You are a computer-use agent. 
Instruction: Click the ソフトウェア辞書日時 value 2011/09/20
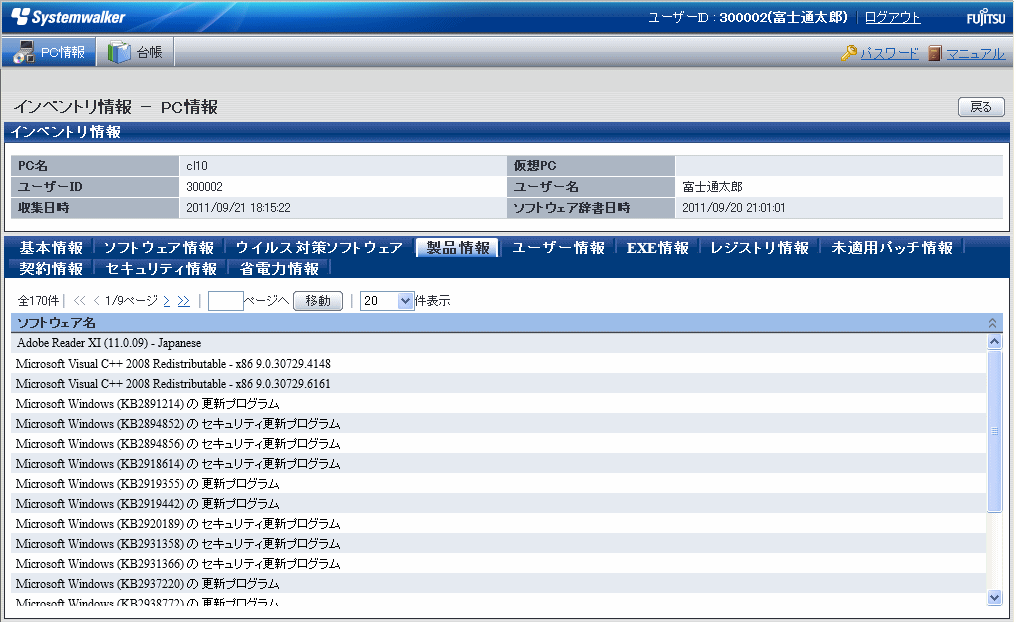tap(733, 208)
